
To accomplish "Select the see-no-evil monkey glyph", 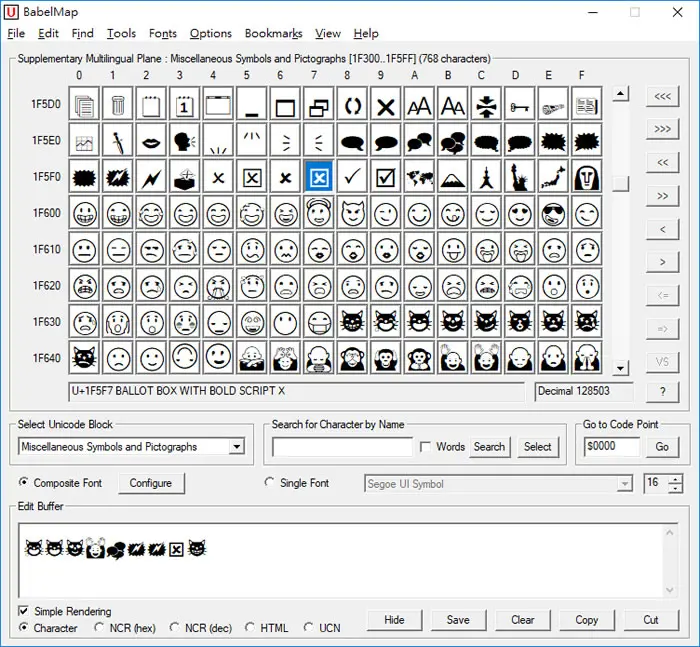I will 352,359.
